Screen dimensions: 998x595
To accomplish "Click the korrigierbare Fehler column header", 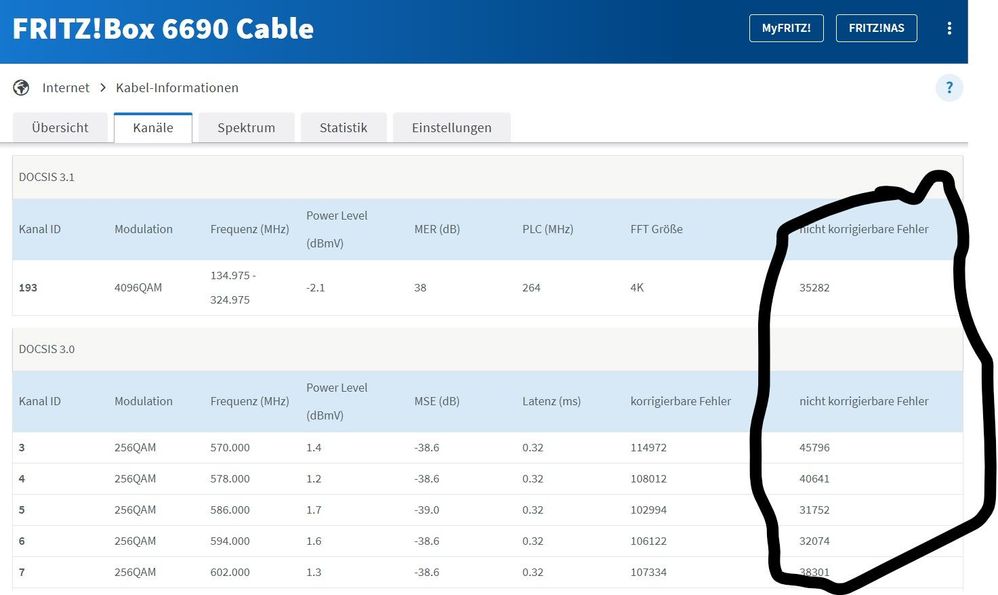I will point(680,401).
